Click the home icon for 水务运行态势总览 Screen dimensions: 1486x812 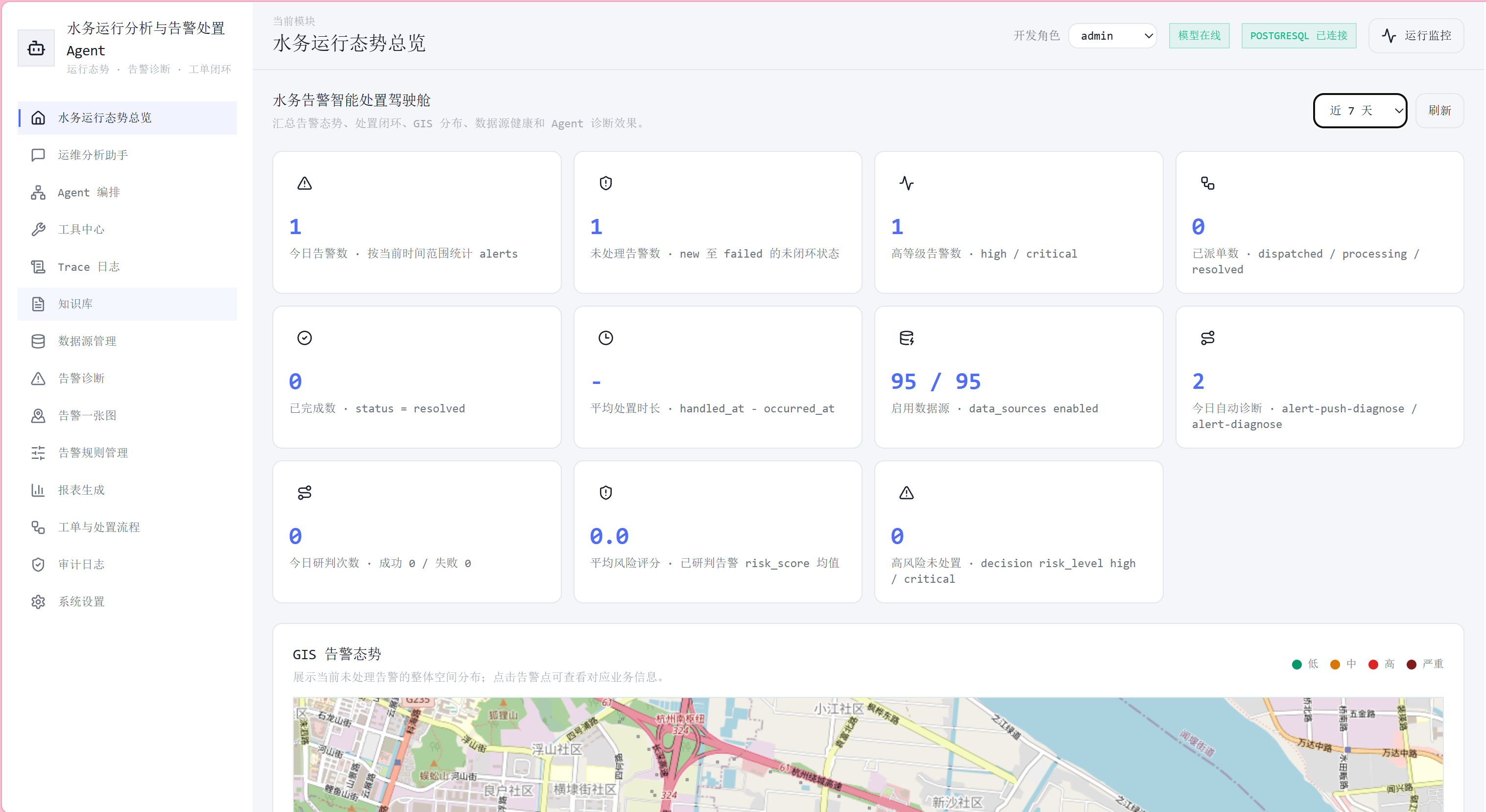click(38, 118)
